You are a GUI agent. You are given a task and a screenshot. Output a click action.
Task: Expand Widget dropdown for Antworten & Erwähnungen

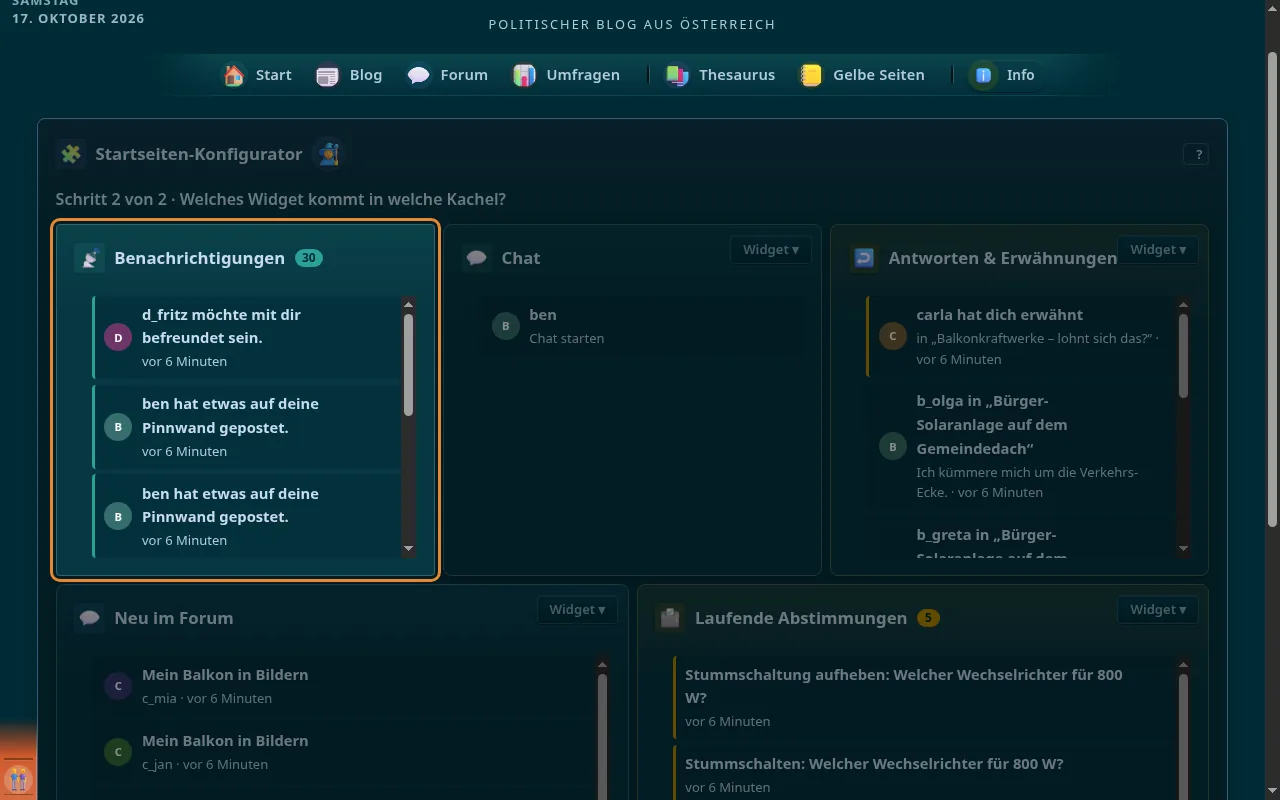pos(1157,250)
